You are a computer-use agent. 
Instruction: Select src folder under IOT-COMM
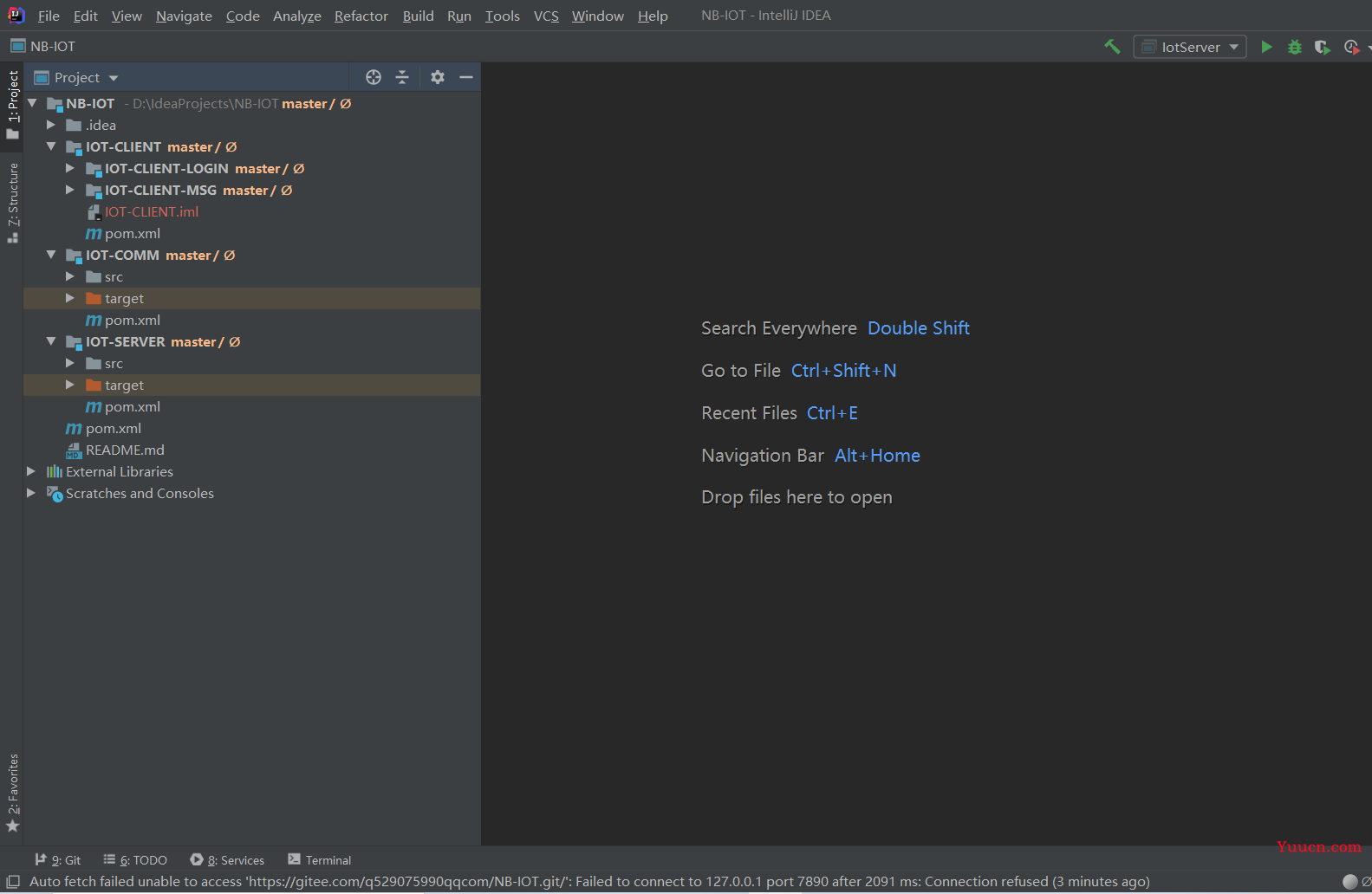pyautogui.click(x=114, y=277)
